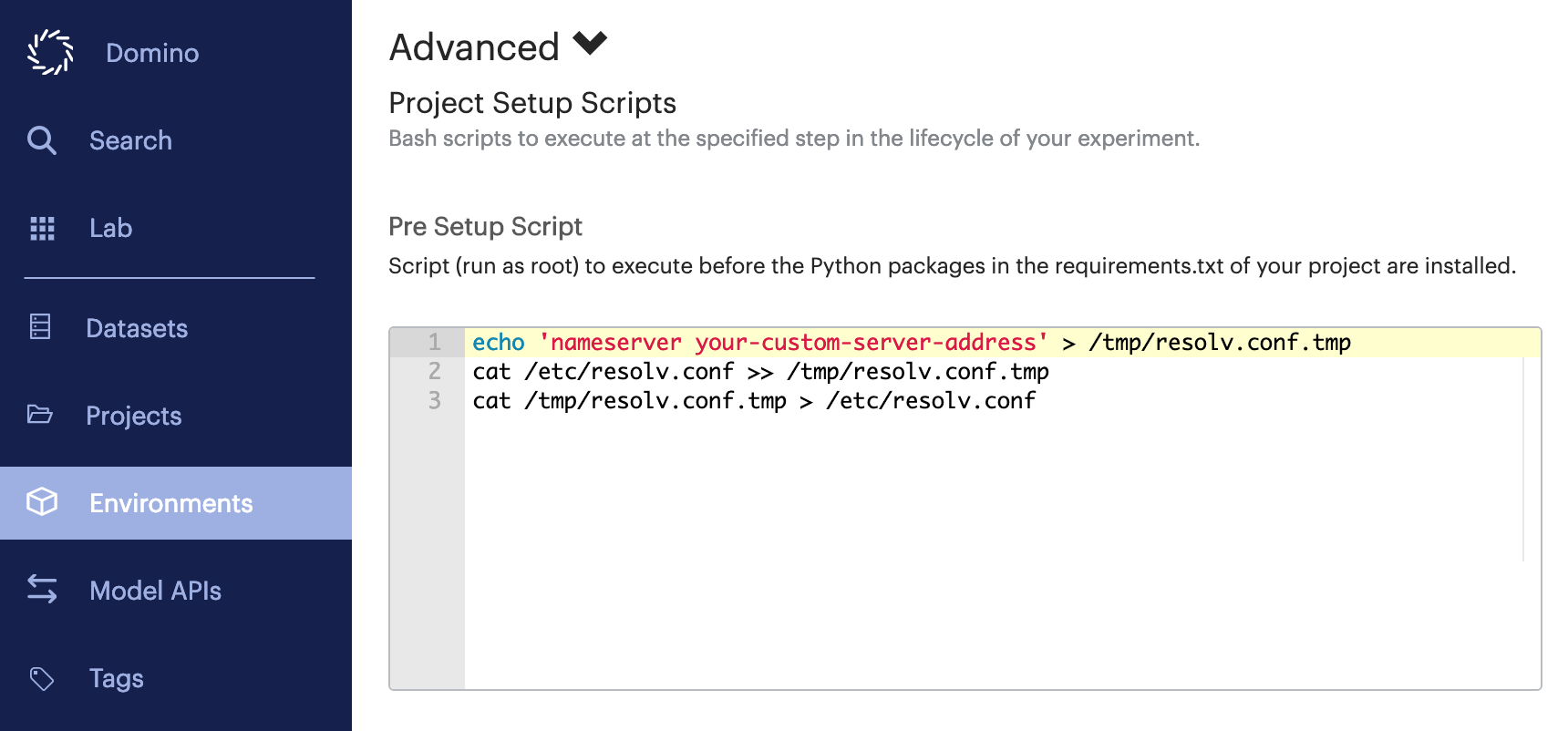Click the Environments cube icon
1568x731 pixels.
(x=42, y=501)
